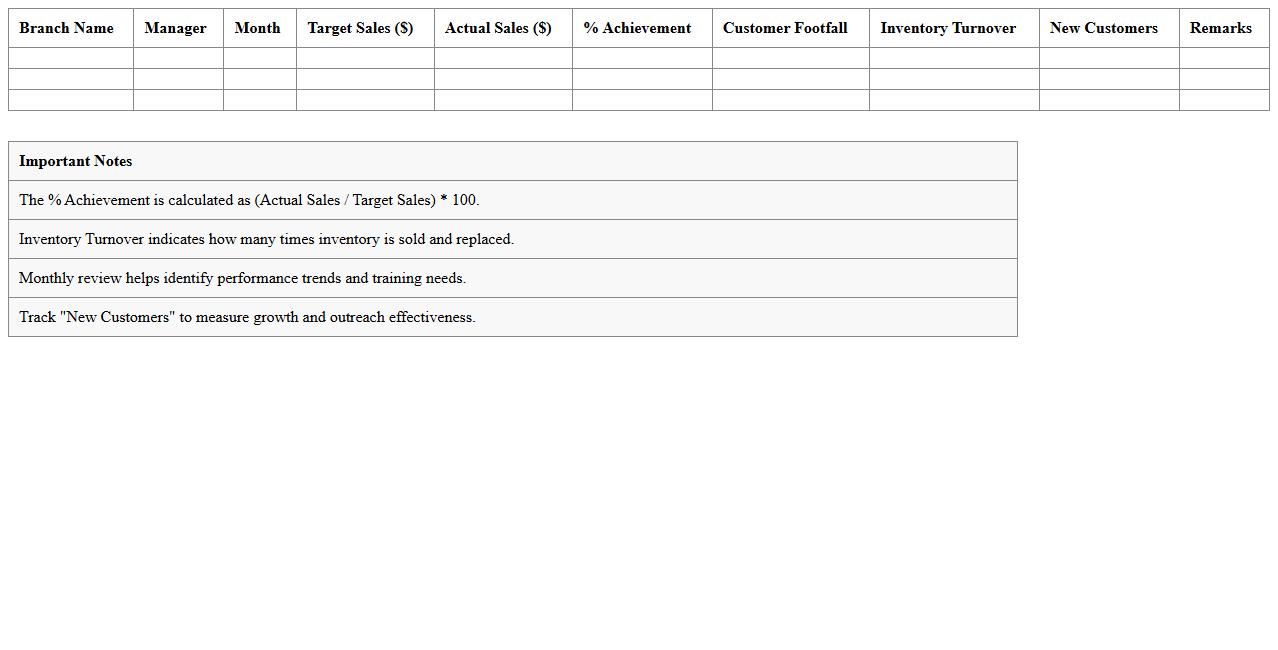Click the Important Notes heading

point(76,161)
